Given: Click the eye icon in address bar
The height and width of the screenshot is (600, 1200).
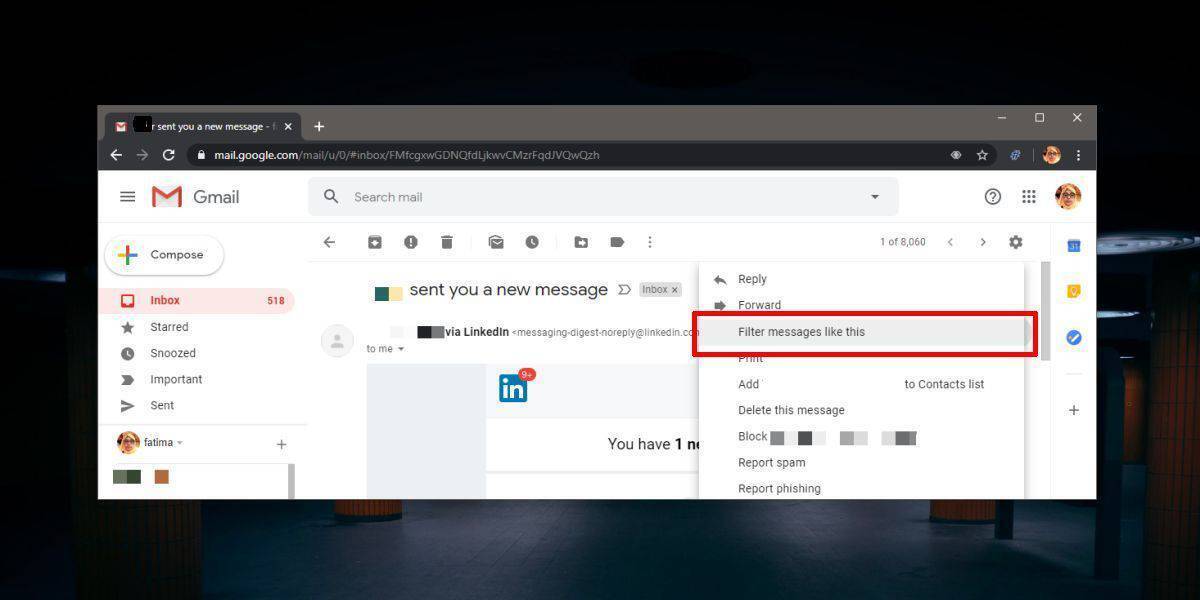Looking at the screenshot, I should click(x=956, y=155).
